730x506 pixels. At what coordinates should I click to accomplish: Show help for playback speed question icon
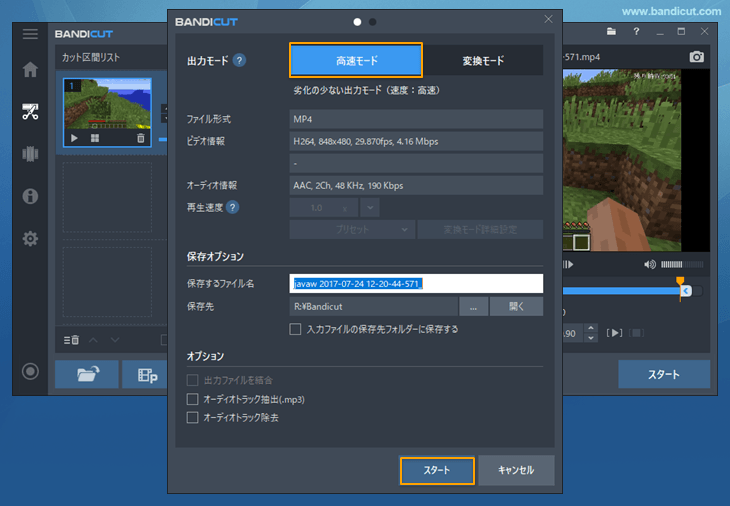coord(232,207)
